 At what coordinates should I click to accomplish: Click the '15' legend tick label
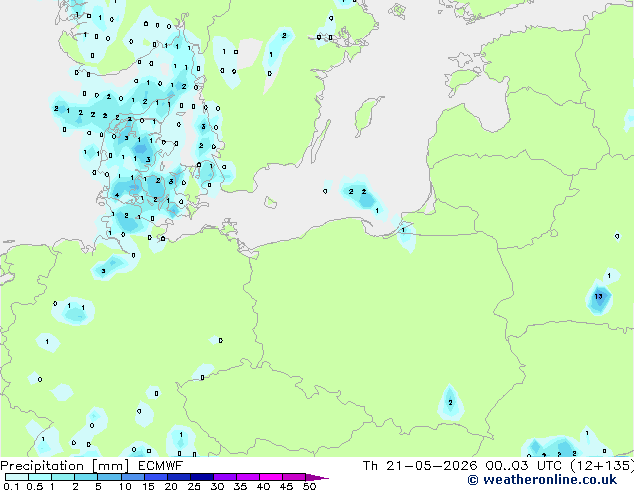point(148,486)
